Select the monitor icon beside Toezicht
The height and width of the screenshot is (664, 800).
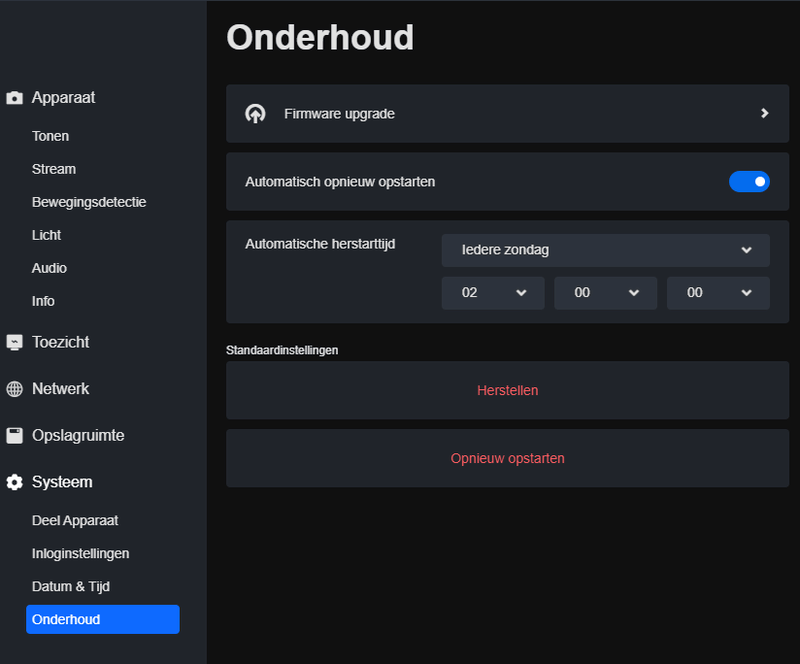tap(14, 342)
